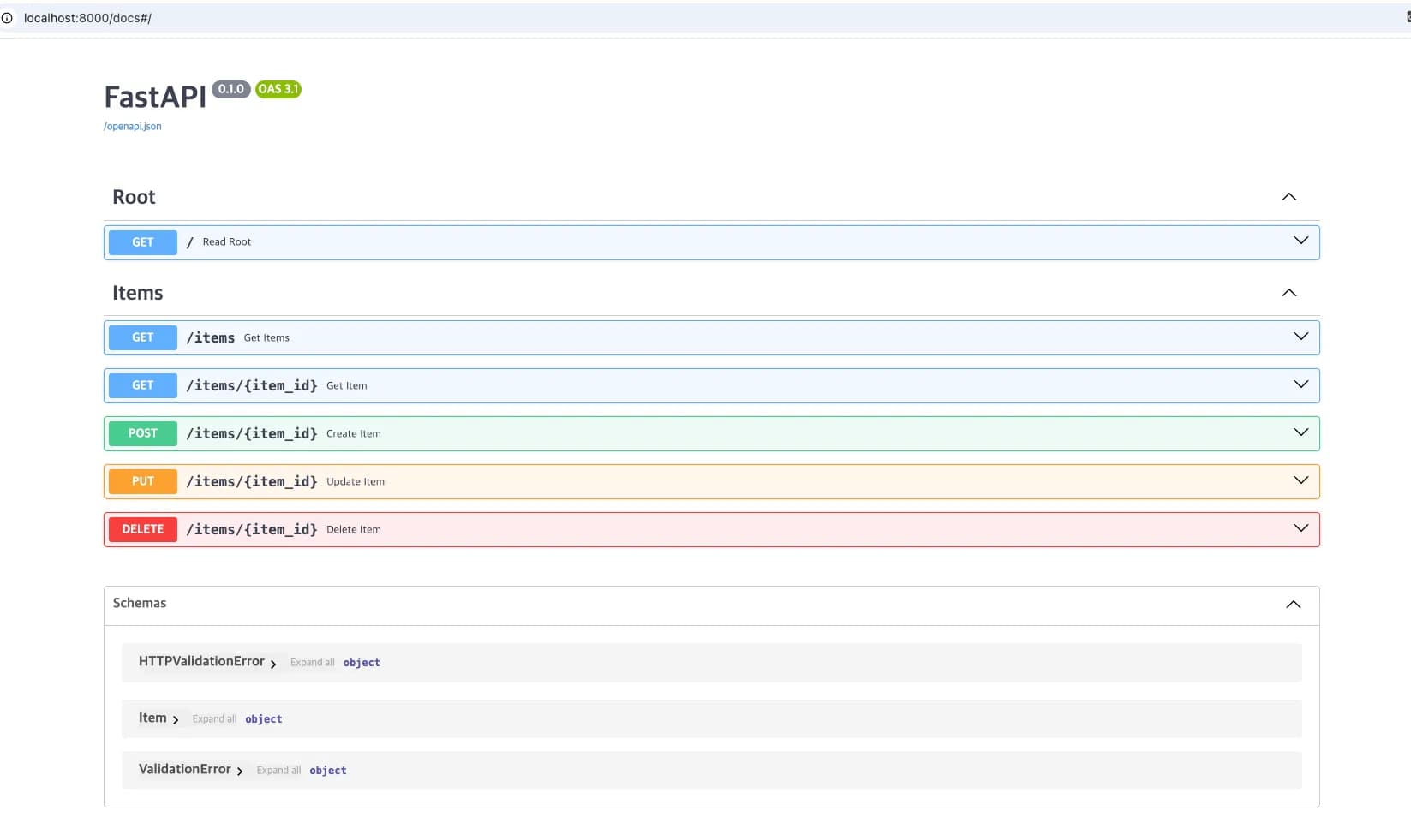Click the 0.1.0 version badge
1411x840 pixels.
(x=231, y=89)
